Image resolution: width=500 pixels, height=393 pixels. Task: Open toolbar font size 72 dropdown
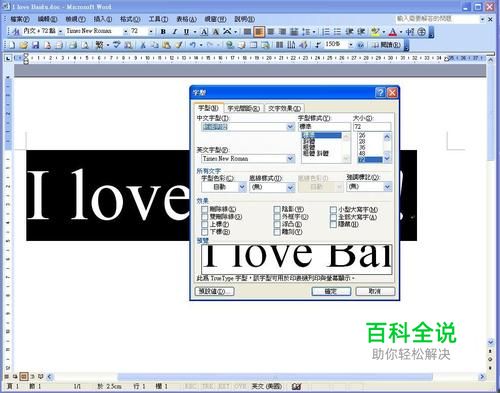(x=151, y=31)
